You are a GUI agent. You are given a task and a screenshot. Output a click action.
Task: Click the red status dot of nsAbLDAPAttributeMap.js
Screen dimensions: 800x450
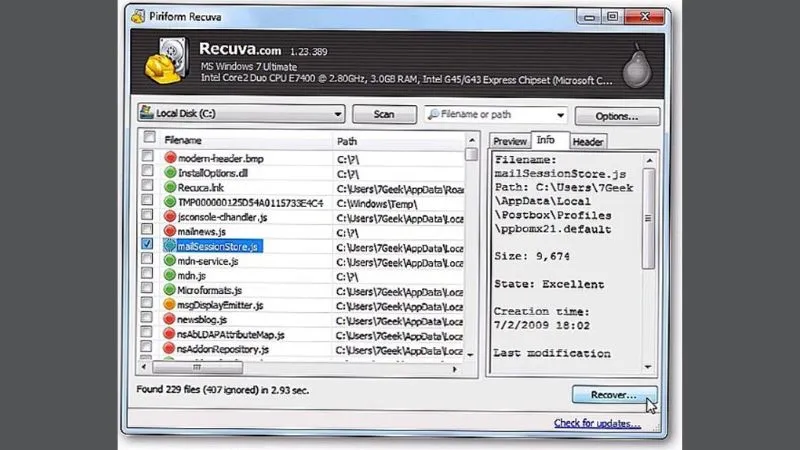click(x=169, y=334)
